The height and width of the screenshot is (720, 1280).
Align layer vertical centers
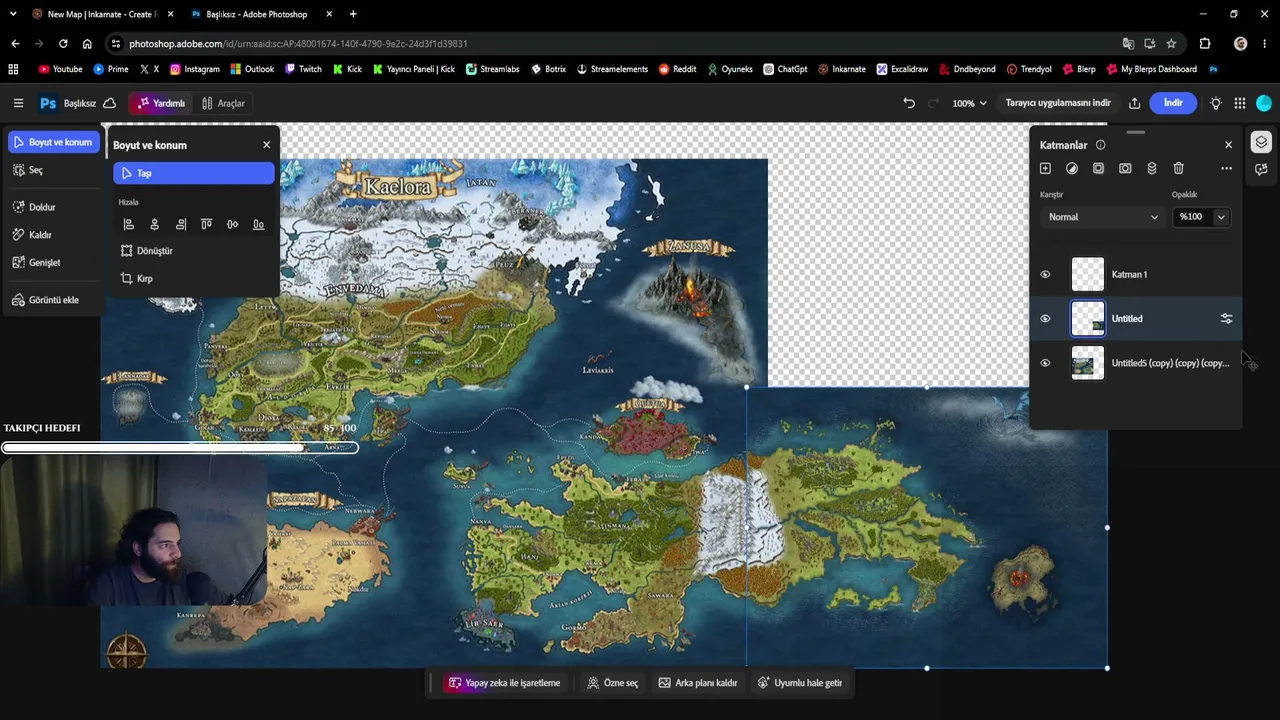pos(232,224)
